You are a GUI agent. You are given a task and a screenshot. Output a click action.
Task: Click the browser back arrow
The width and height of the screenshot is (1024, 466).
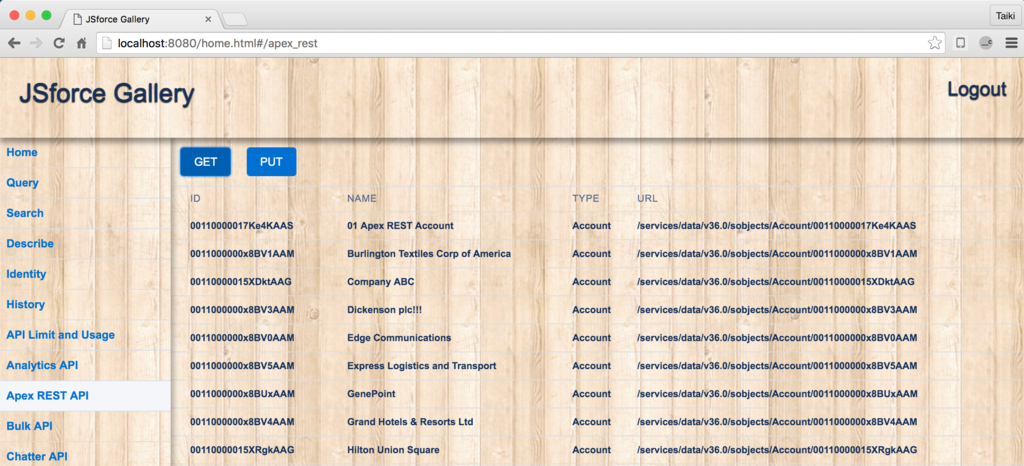[14, 43]
